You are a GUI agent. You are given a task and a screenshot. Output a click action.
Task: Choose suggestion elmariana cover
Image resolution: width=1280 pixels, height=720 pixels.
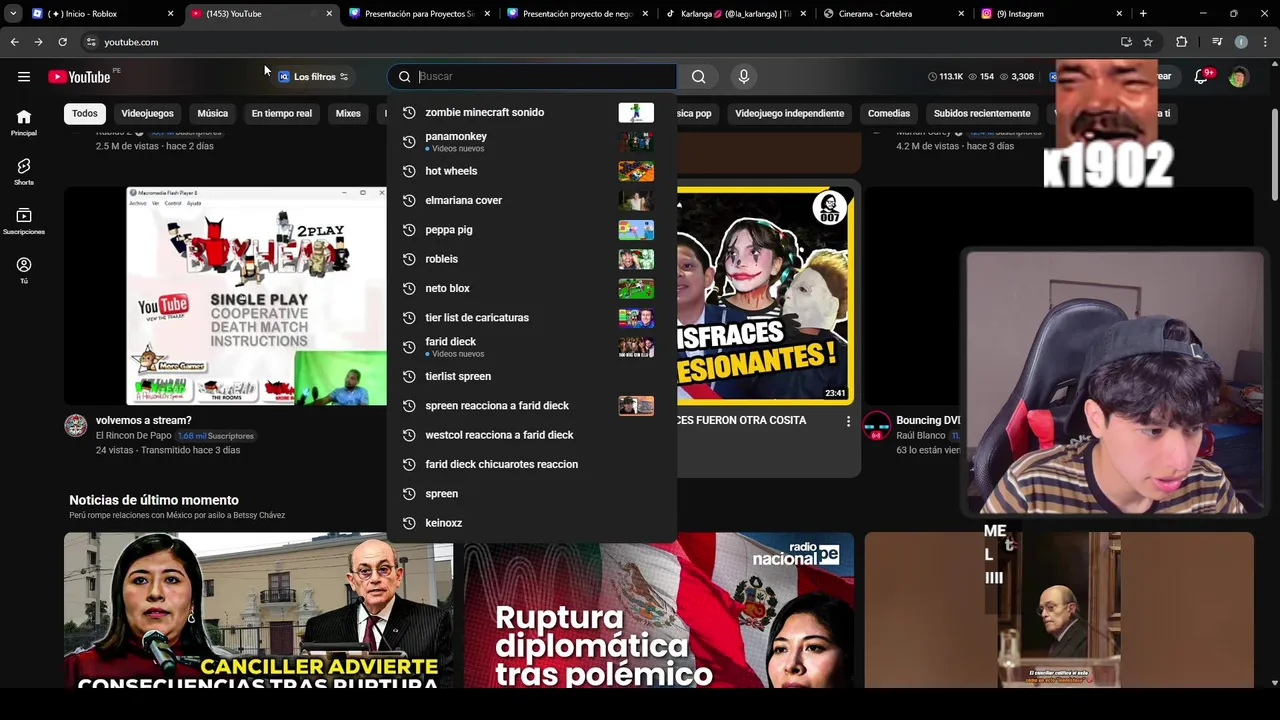coord(532,200)
